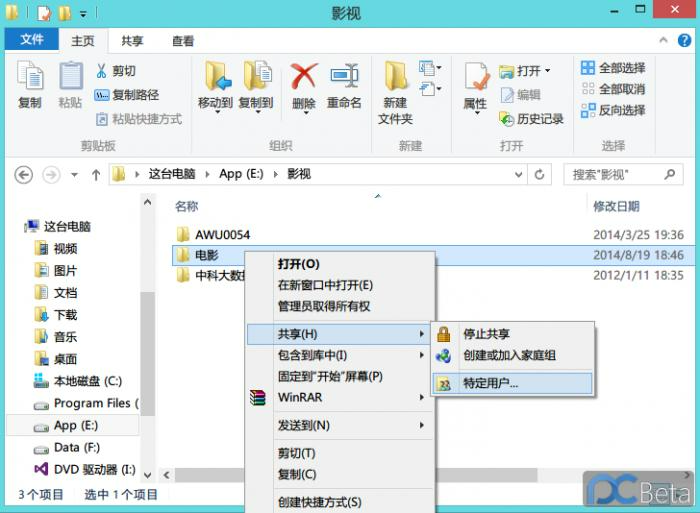The height and width of the screenshot is (513, 700).
Task: Expand 包含到库中(I) submenu
Action: (x=340, y=355)
